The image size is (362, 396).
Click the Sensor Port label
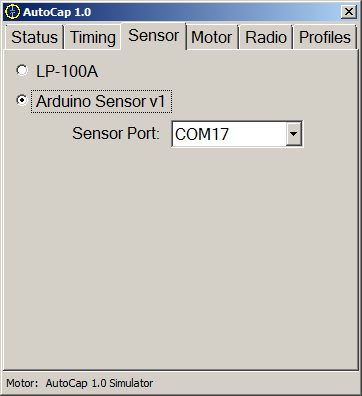116,134
